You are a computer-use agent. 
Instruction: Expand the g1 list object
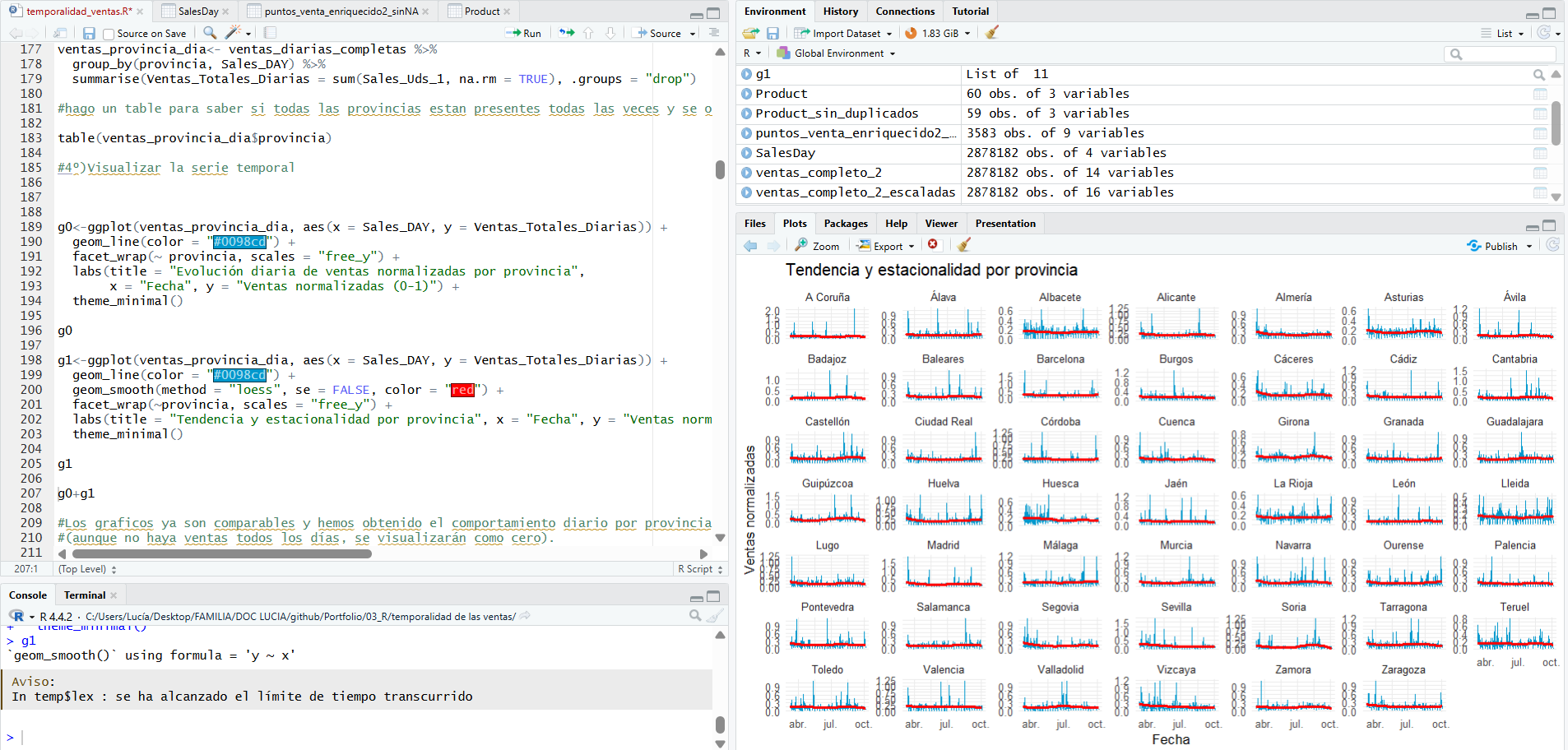[747, 74]
